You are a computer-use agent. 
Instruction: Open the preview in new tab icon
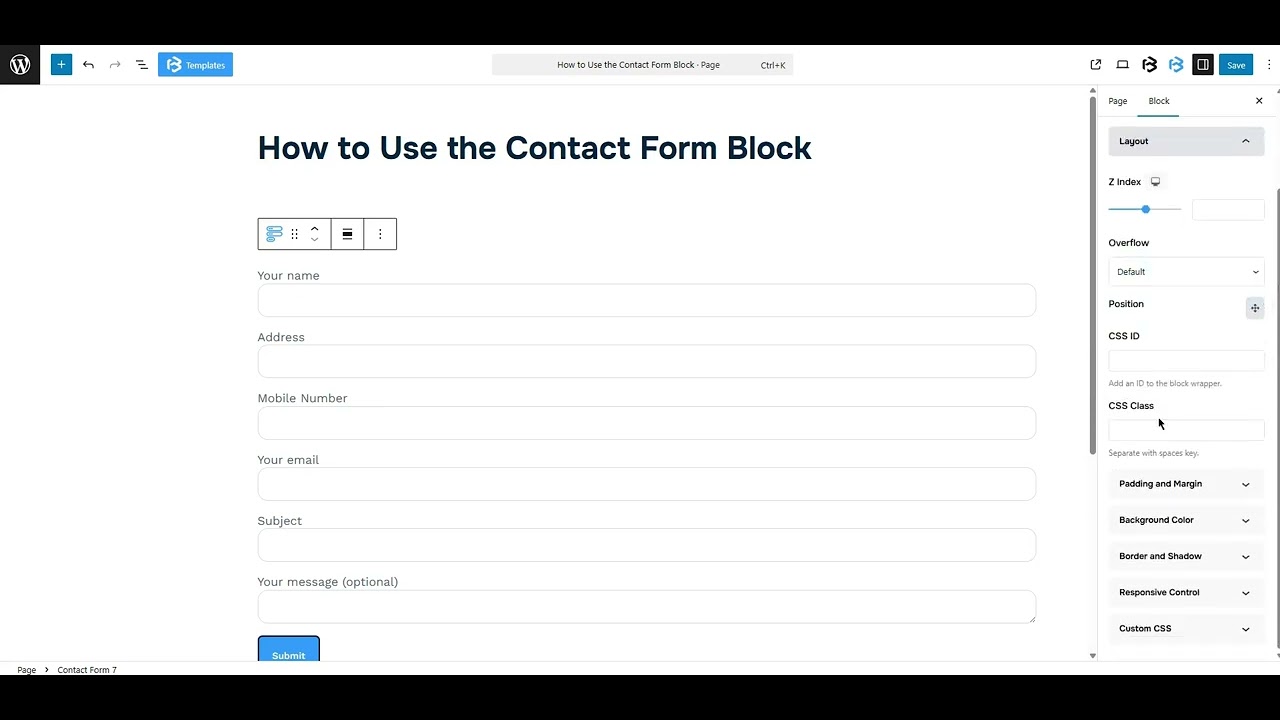1095,64
